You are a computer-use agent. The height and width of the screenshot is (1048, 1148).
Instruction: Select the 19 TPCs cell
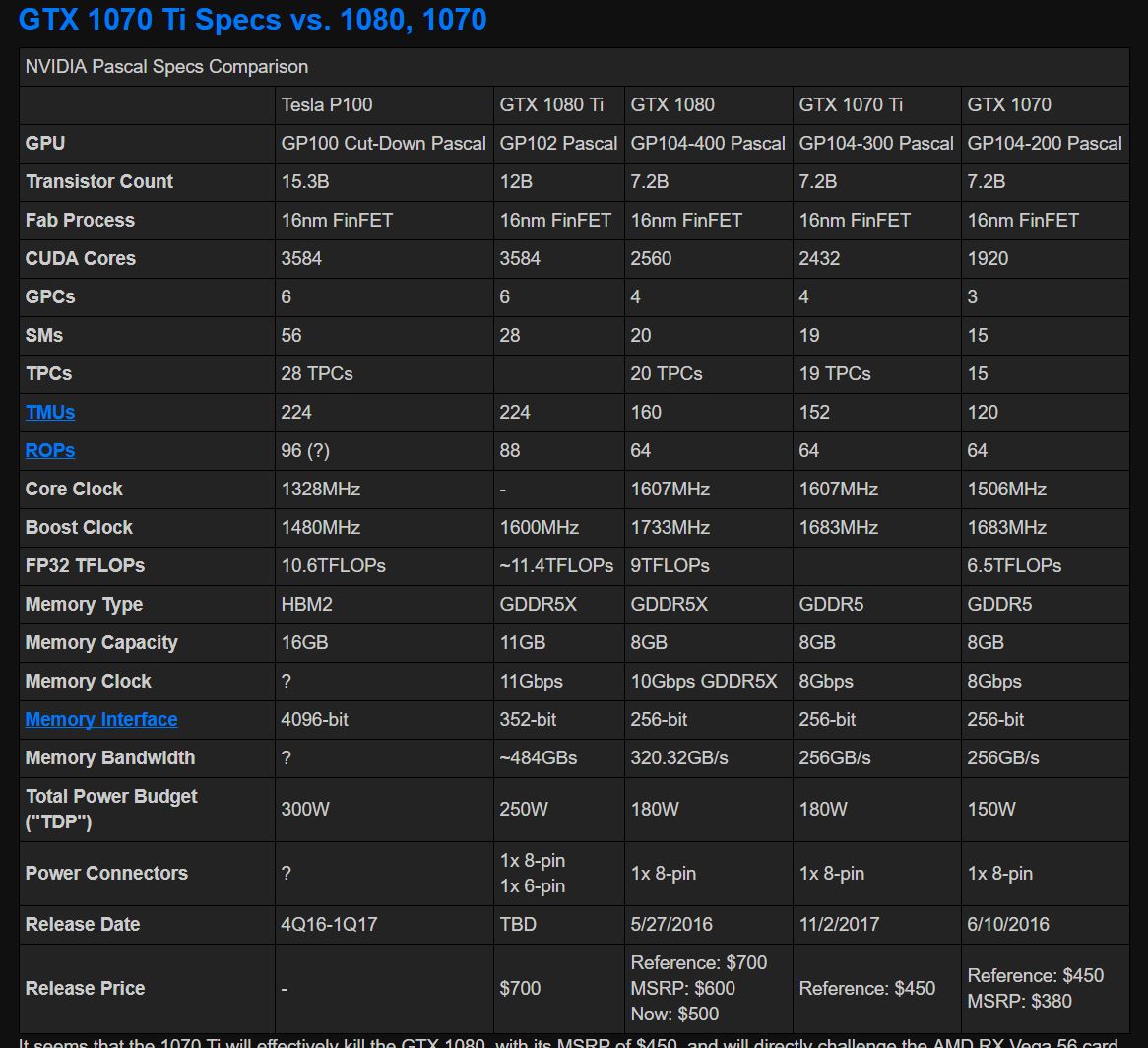(835, 374)
